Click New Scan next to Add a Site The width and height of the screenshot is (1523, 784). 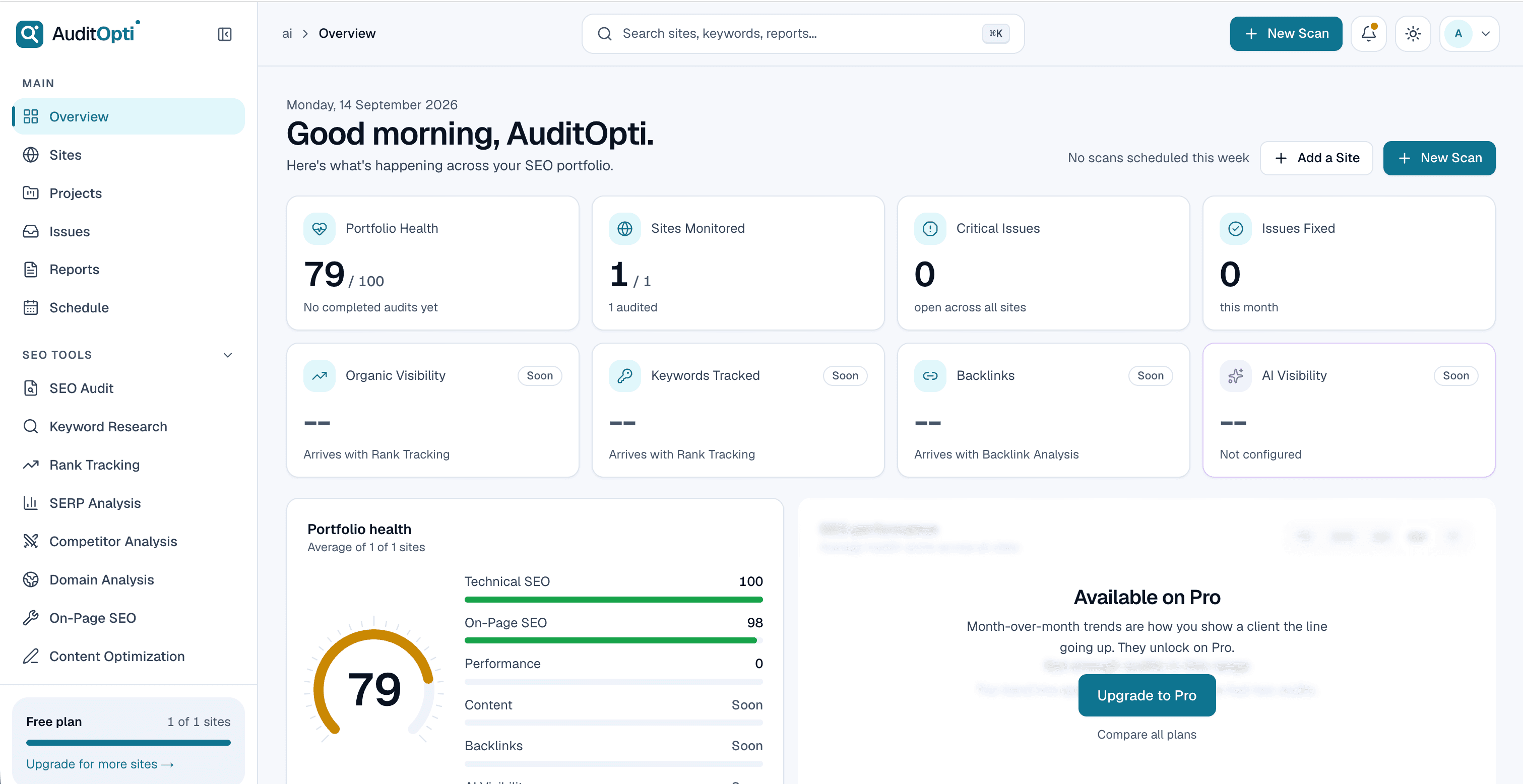(x=1439, y=158)
